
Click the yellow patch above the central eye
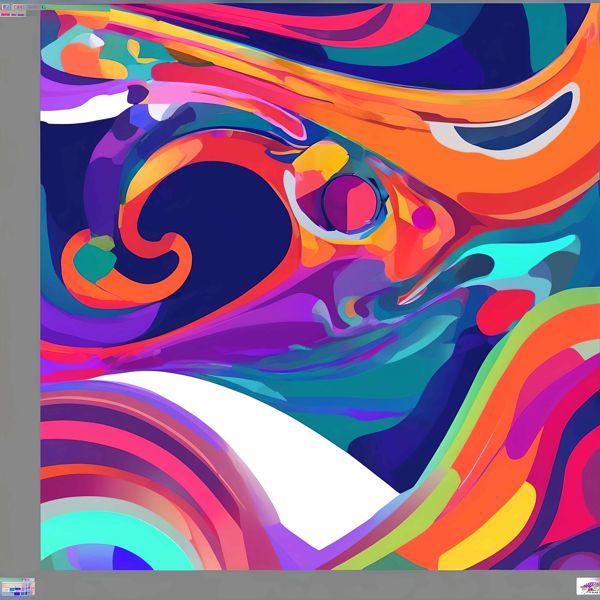[322, 157]
